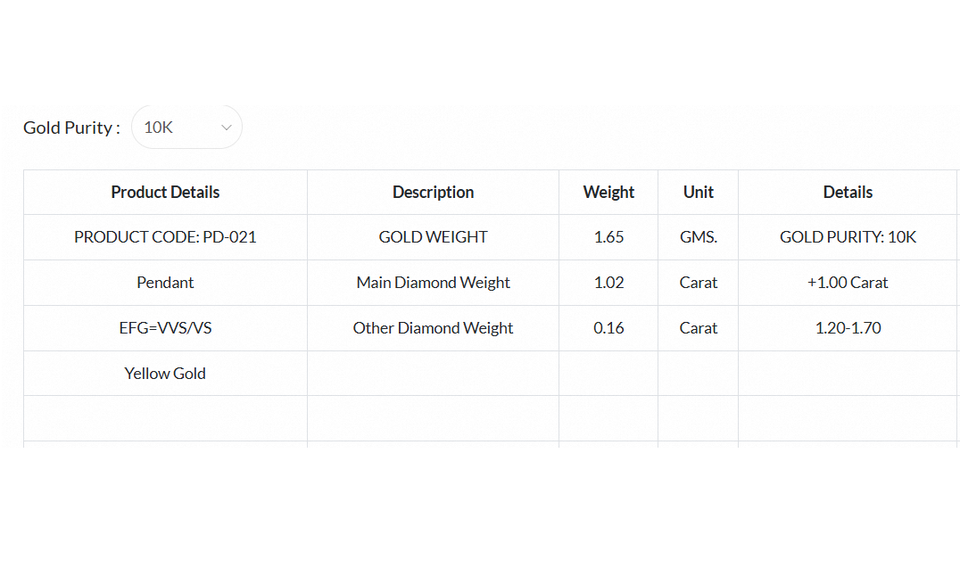Open the Gold Purity dropdown

point(186,127)
